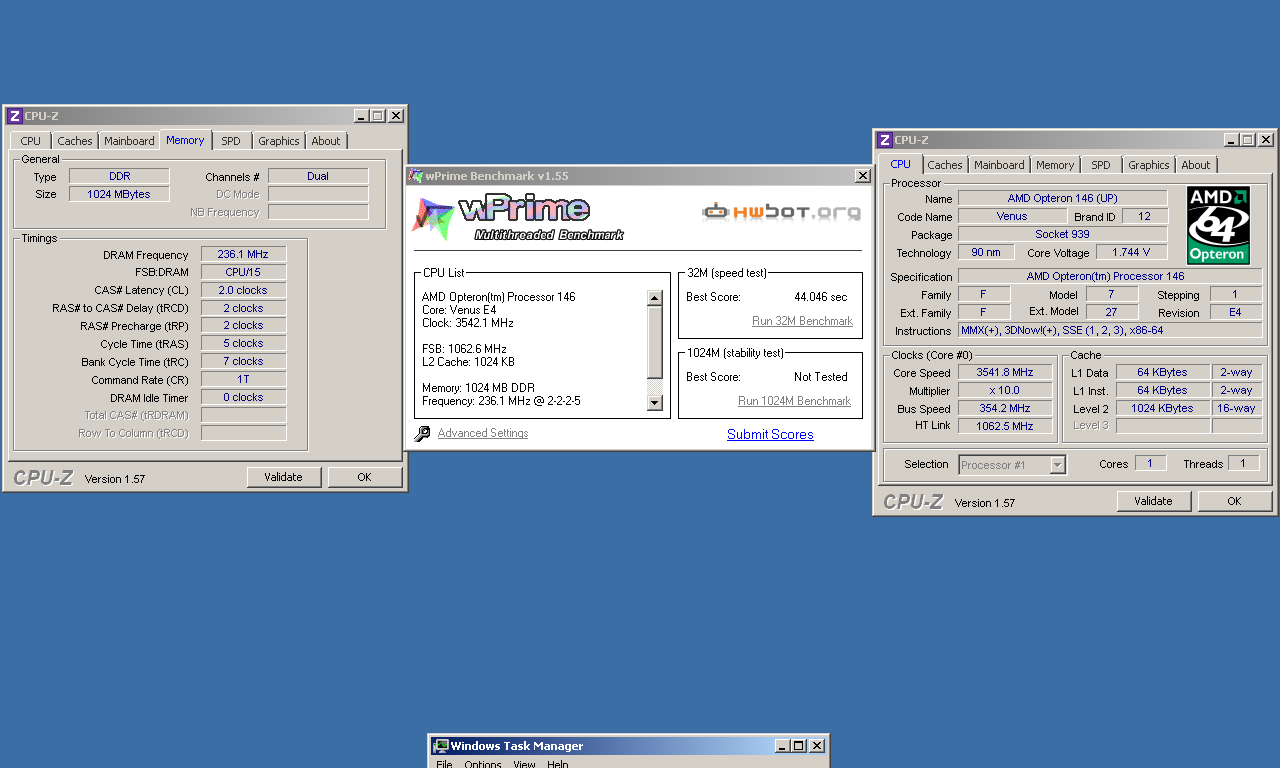Click Validate in the right CPU-Z CPU window
Screen dimensions: 1280x768
click(x=1154, y=501)
